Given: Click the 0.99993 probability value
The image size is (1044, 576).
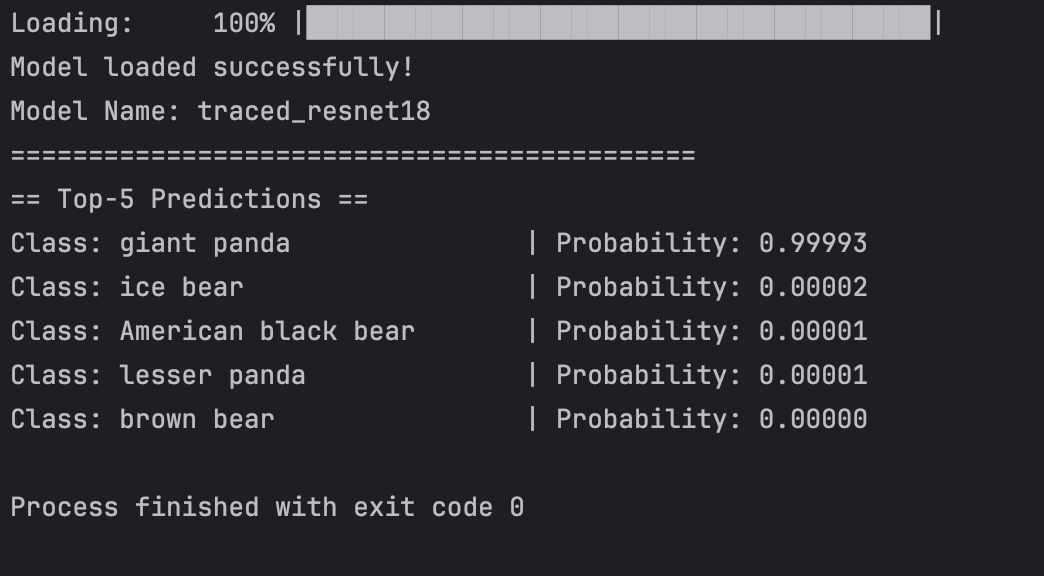Looking at the screenshot, I should tap(813, 243).
